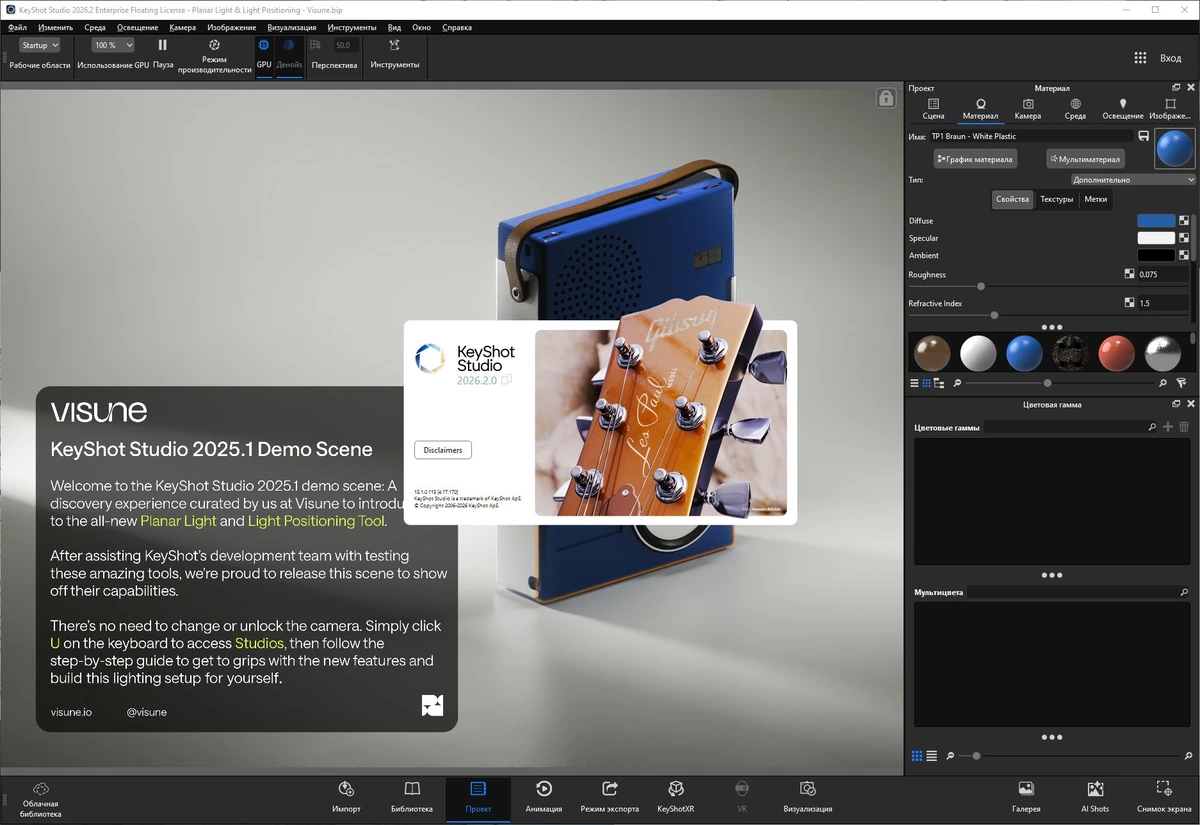Click the Вход sign-in button
This screenshot has height=825, width=1200.
[1171, 58]
